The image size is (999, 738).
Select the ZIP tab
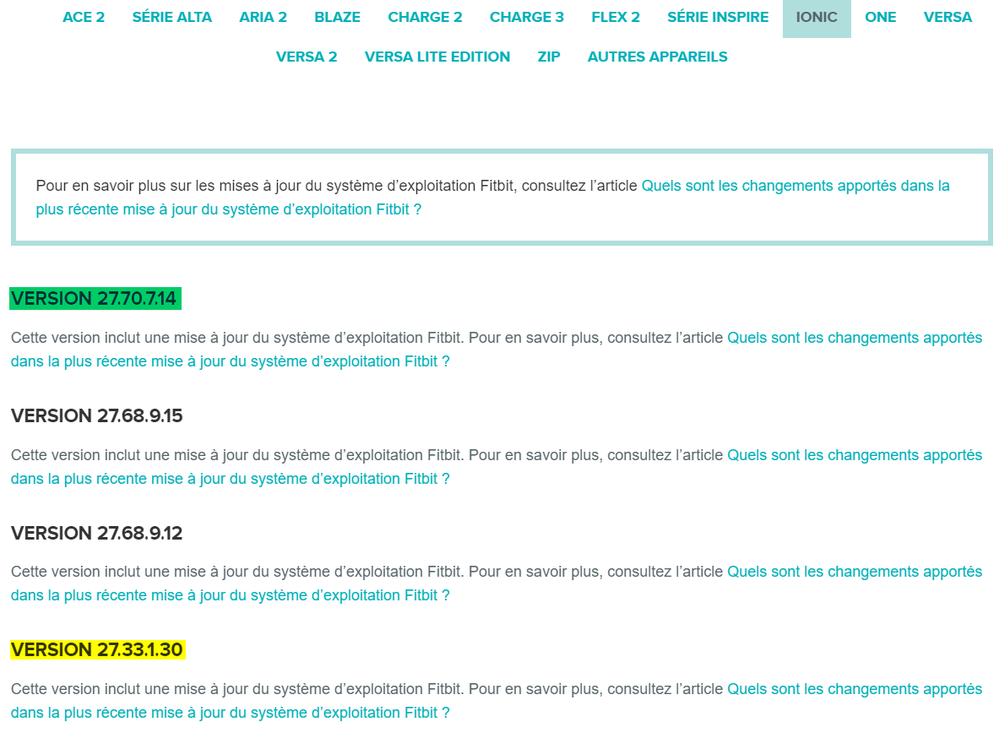[x=549, y=57]
